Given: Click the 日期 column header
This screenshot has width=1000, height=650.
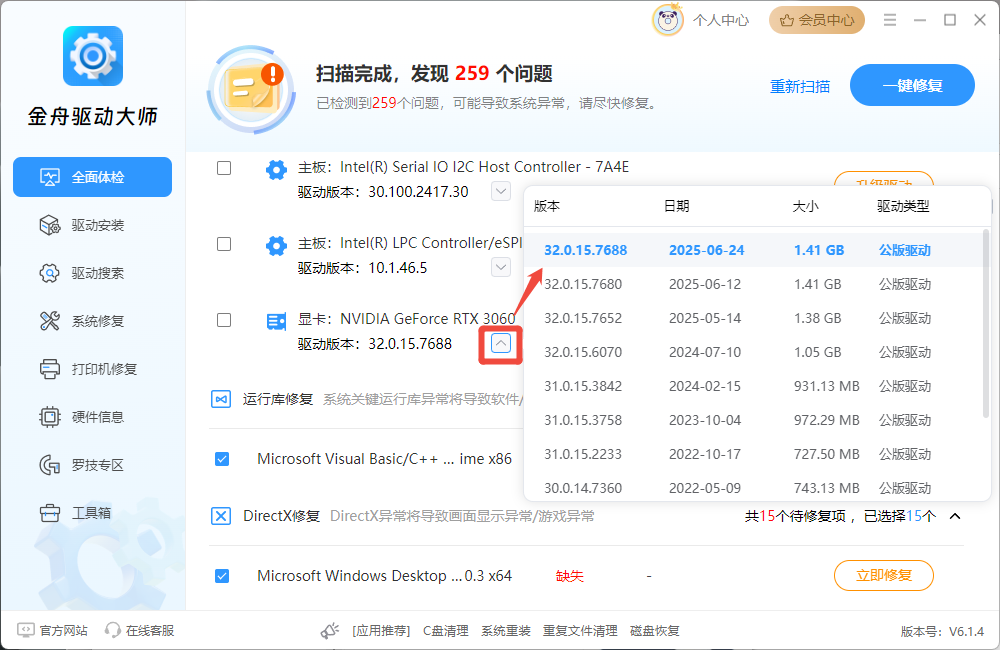Looking at the screenshot, I should click(677, 206).
